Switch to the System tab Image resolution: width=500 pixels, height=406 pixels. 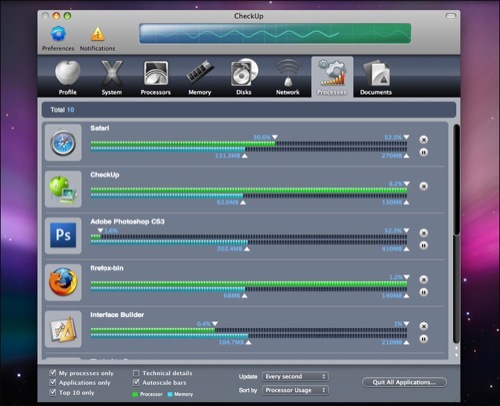(112, 77)
